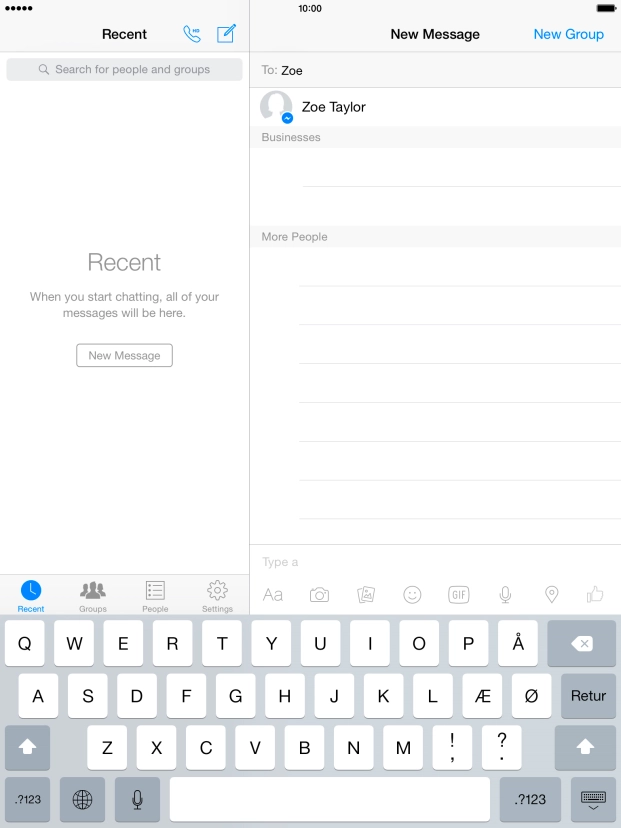Tap the right .?123 key
Image resolution: width=621 pixels, height=828 pixels.
click(530, 799)
